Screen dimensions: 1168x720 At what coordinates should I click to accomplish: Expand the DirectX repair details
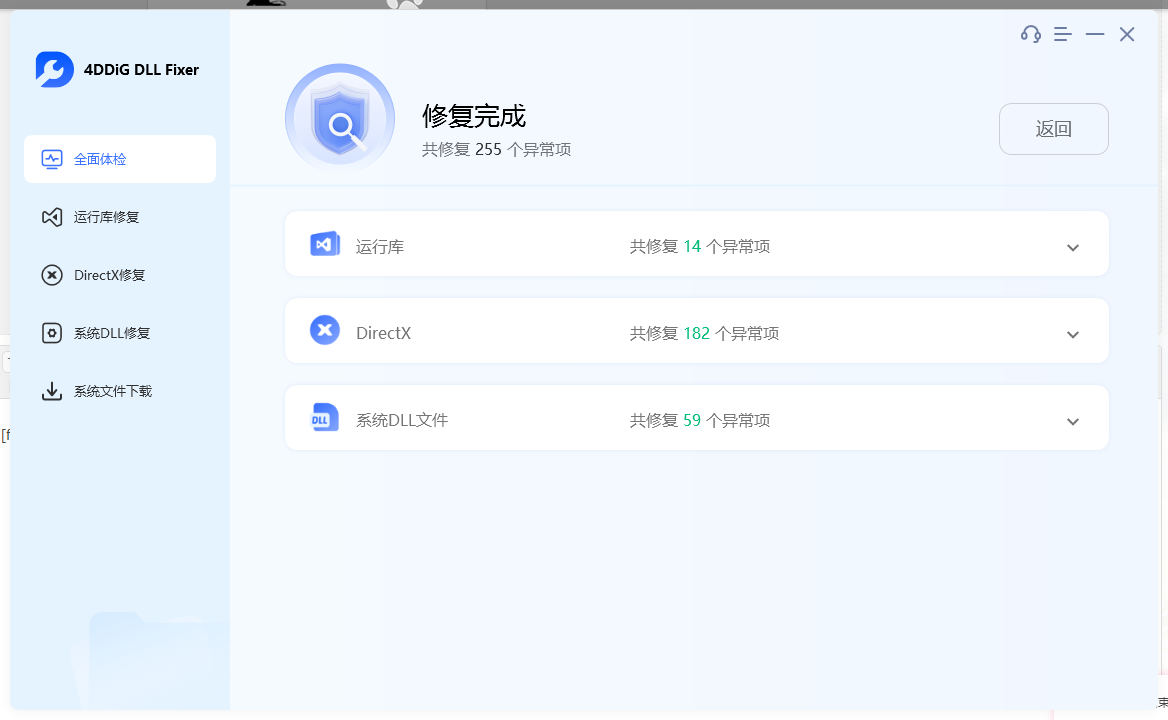click(x=1072, y=334)
